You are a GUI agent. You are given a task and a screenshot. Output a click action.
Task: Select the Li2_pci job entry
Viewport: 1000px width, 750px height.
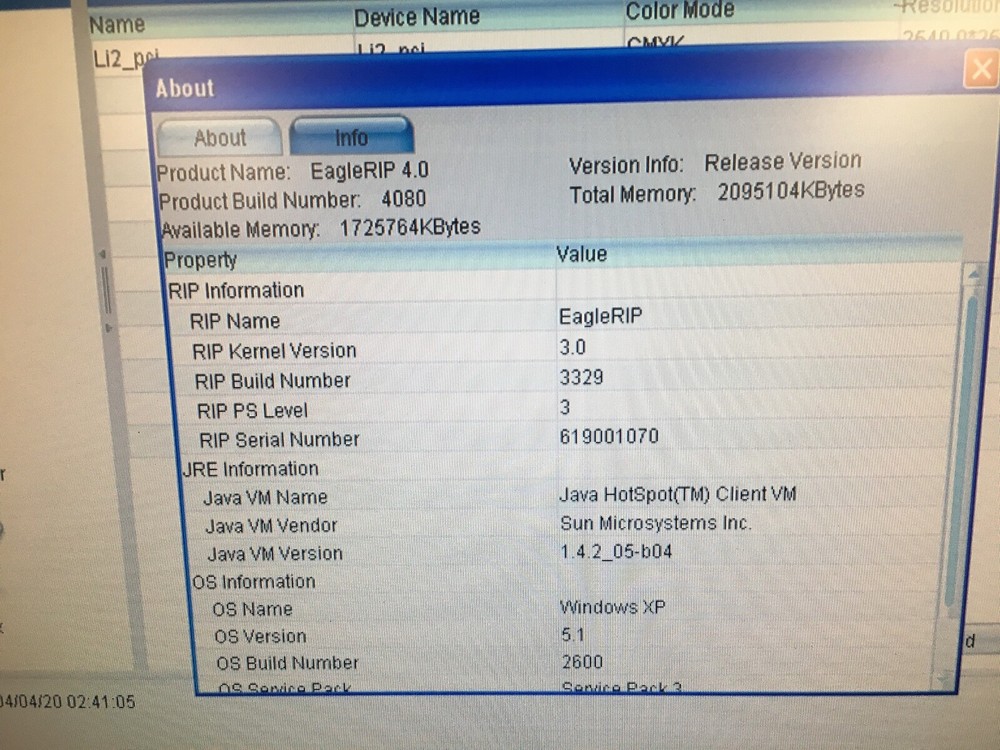120,55
